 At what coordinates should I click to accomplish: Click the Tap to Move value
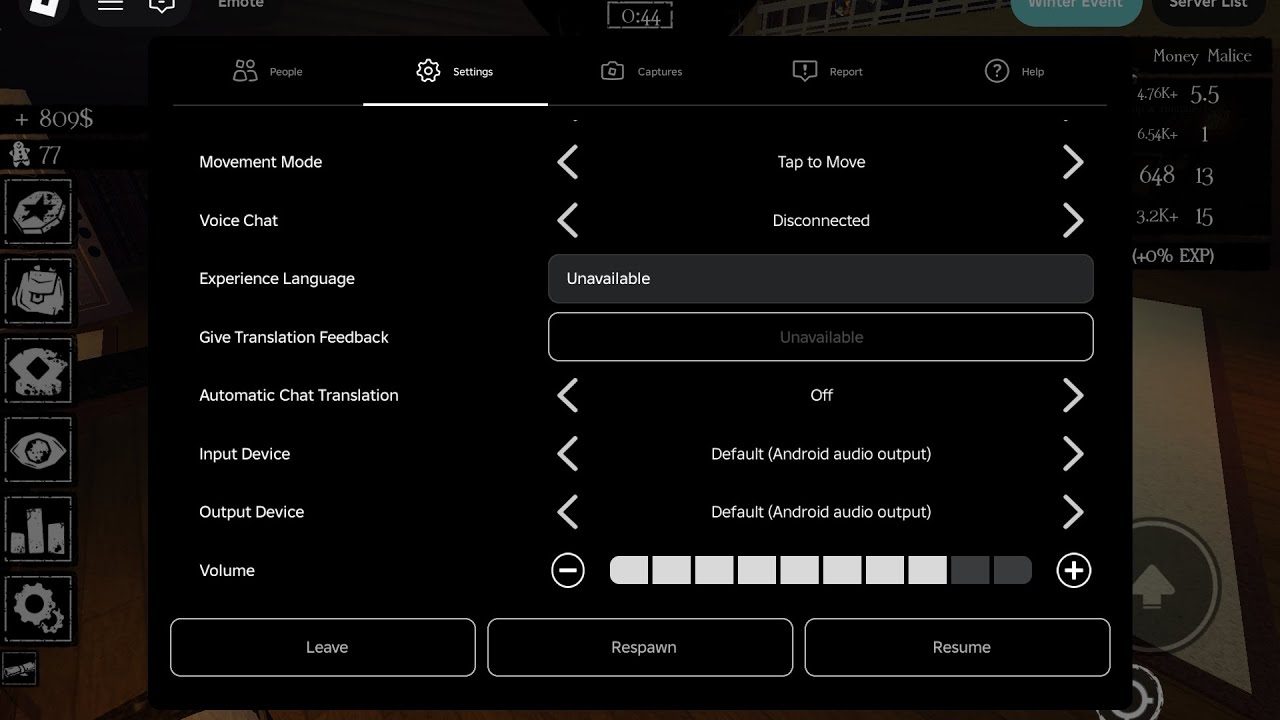tap(821, 162)
